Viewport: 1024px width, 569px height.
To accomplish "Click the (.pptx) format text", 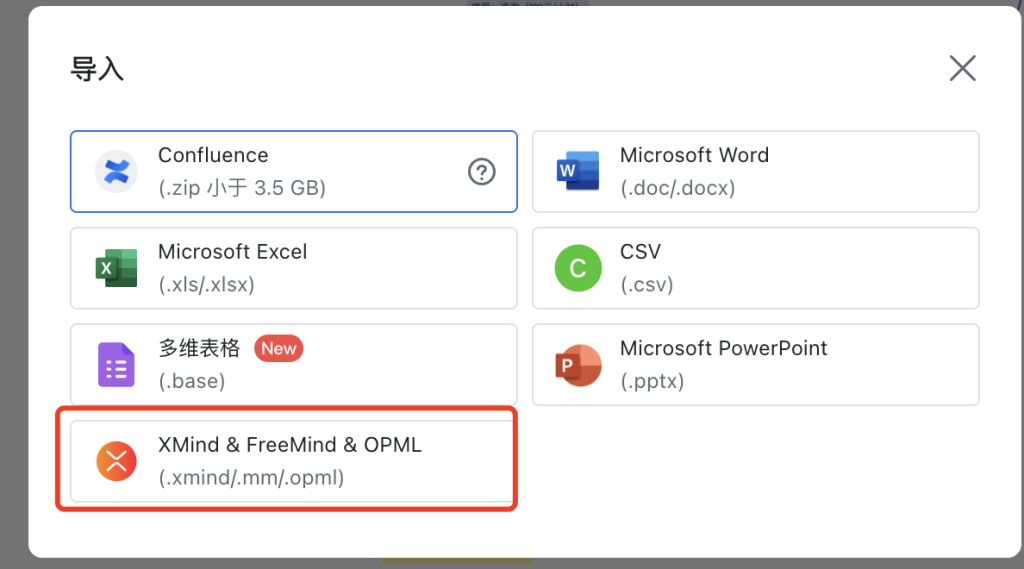I will [x=652, y=381].
